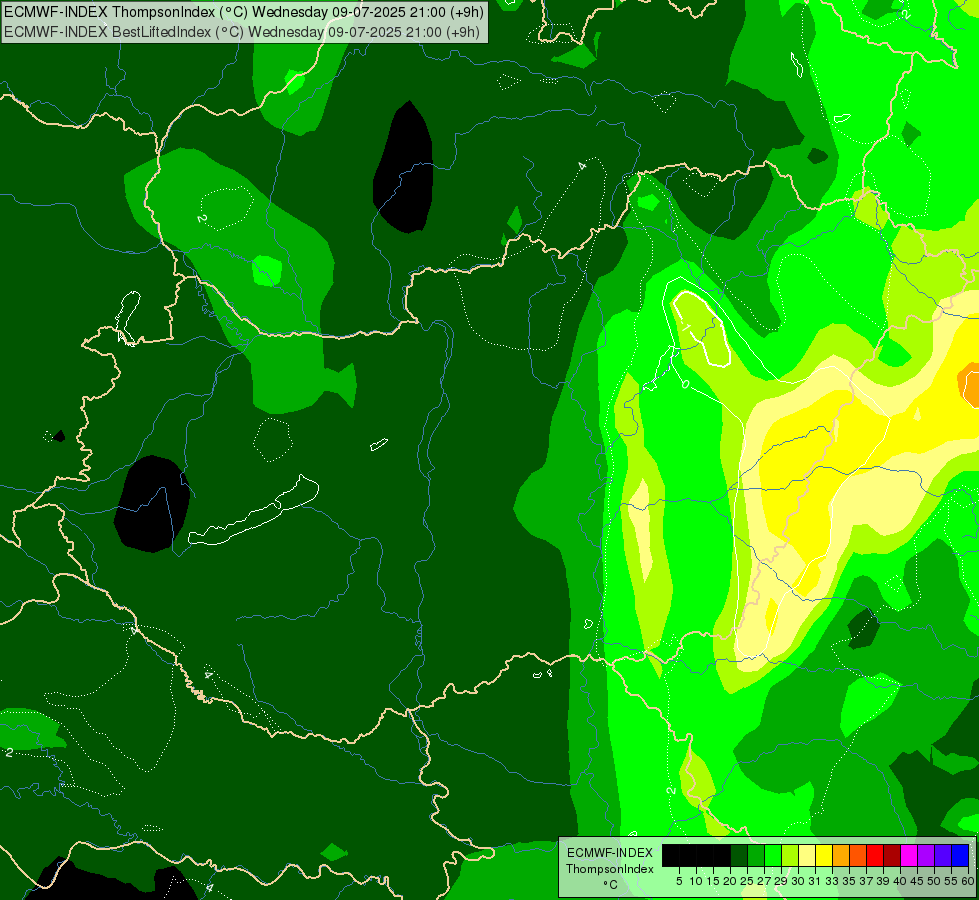This screenshot has height=900, width=979.
Task: Click the legend tick value 37
Action: (x=867, y=881)
